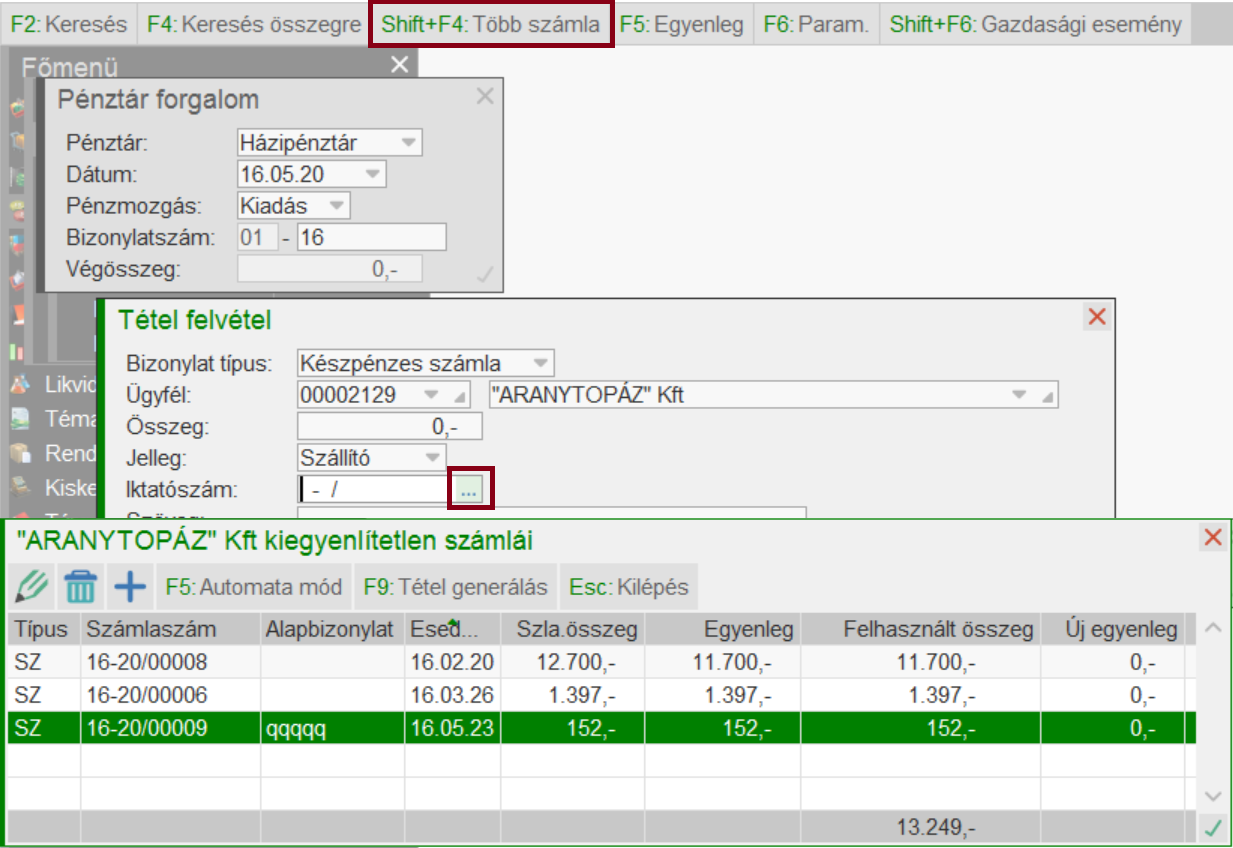Click the Végösszeg amount field
This screenshot has width=1233, height=848.
point(329,269)
